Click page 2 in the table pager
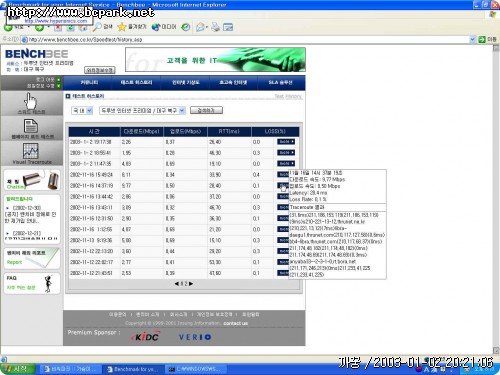Viewport: 500px width, 375px height. 186,284
